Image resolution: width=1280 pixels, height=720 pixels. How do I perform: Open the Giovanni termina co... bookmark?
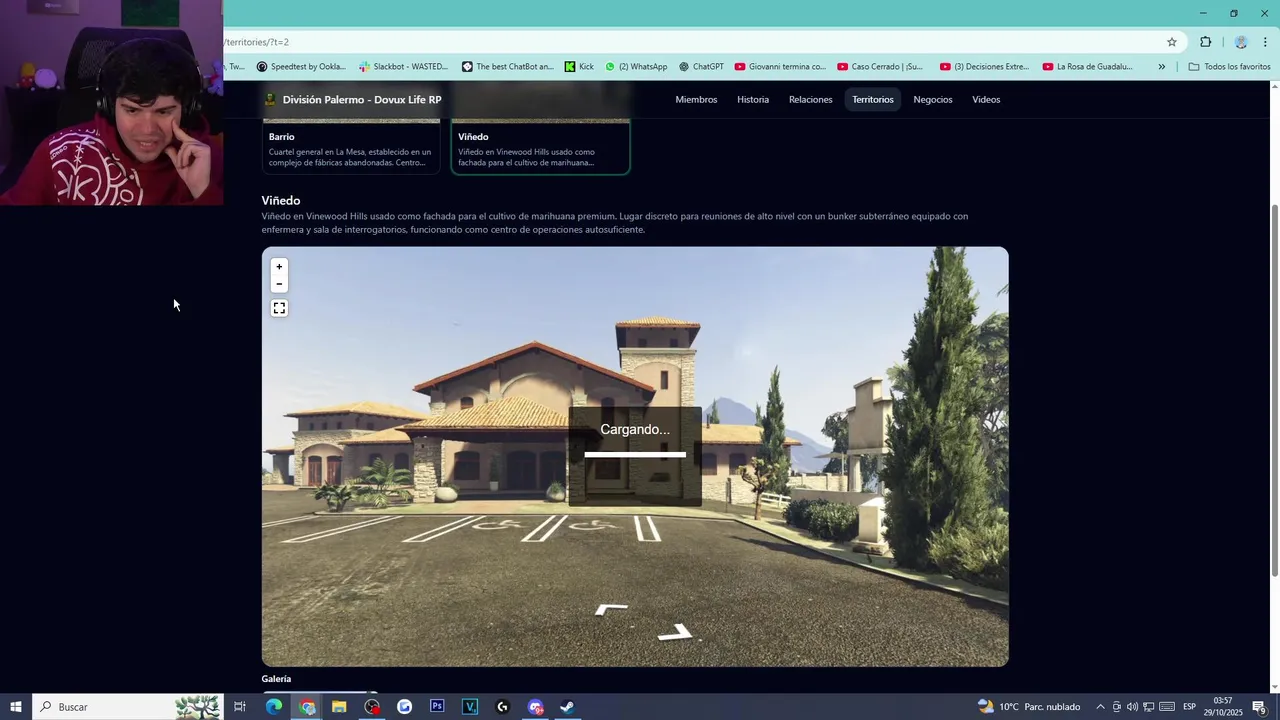(780, 67)
